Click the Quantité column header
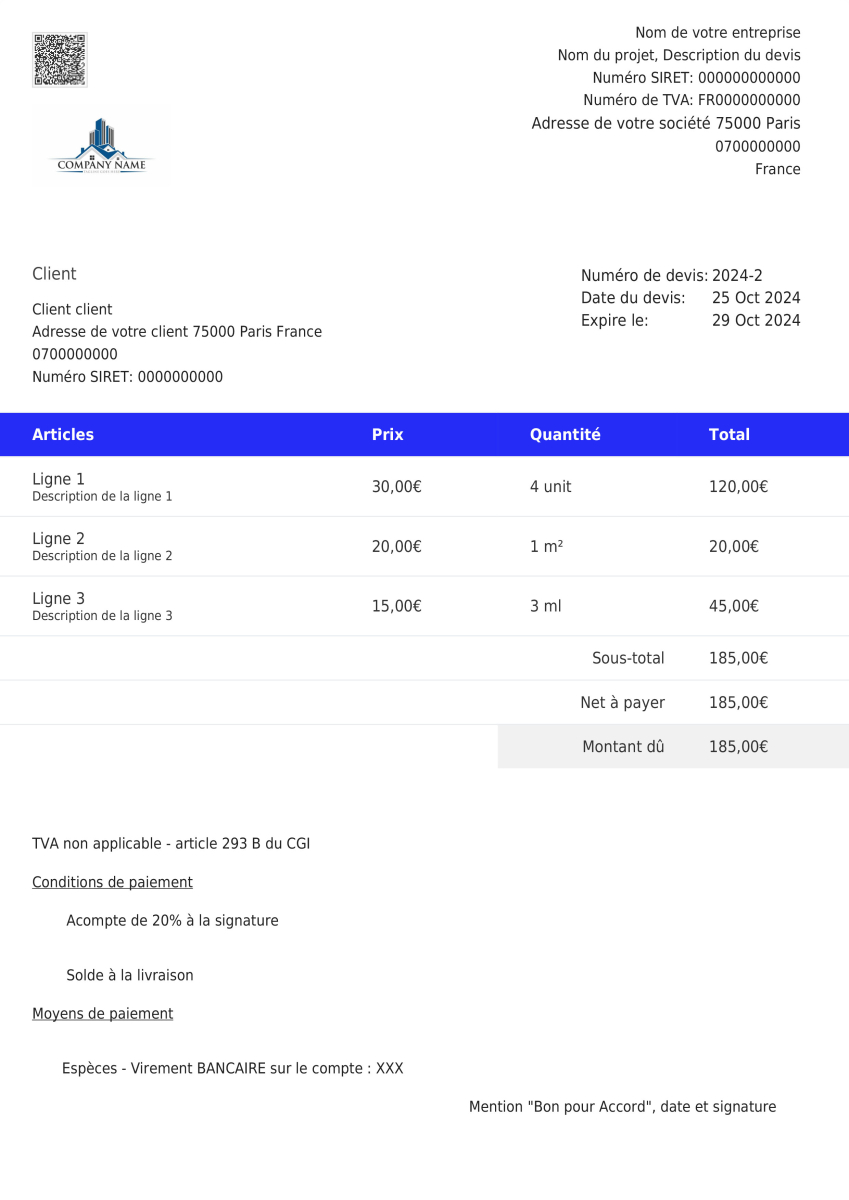849x1200 pixels. click(x=565, y=434)
